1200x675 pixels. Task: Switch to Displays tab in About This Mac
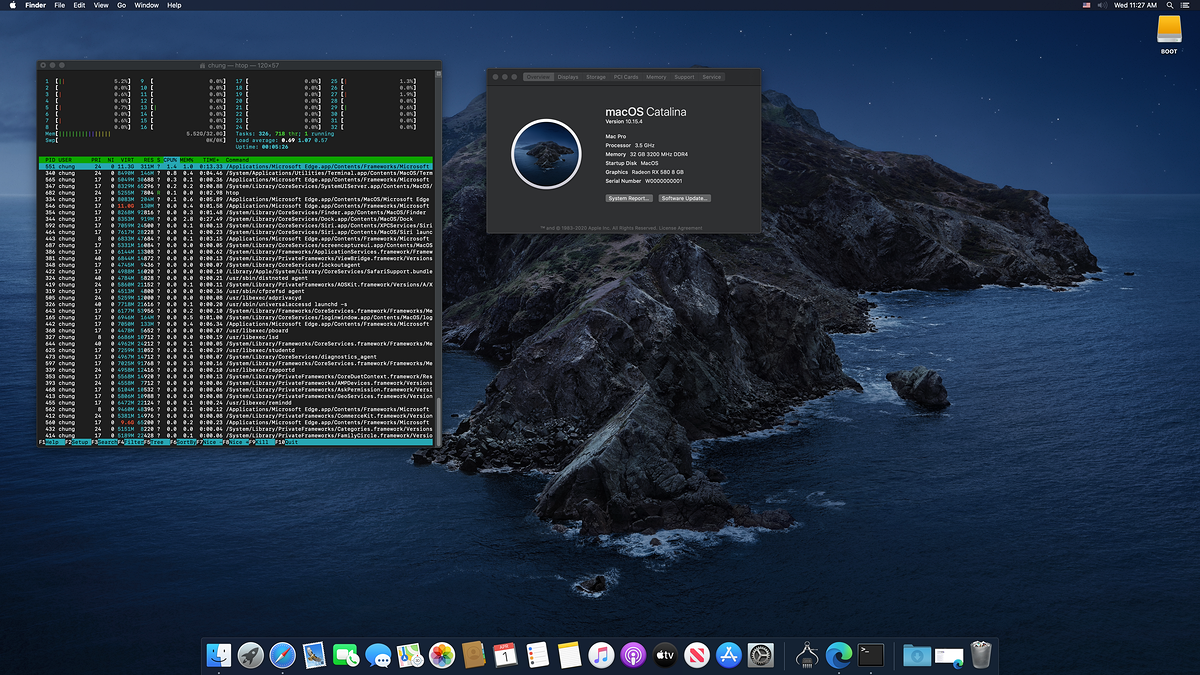pyautogui.click(x=568, y=77)
